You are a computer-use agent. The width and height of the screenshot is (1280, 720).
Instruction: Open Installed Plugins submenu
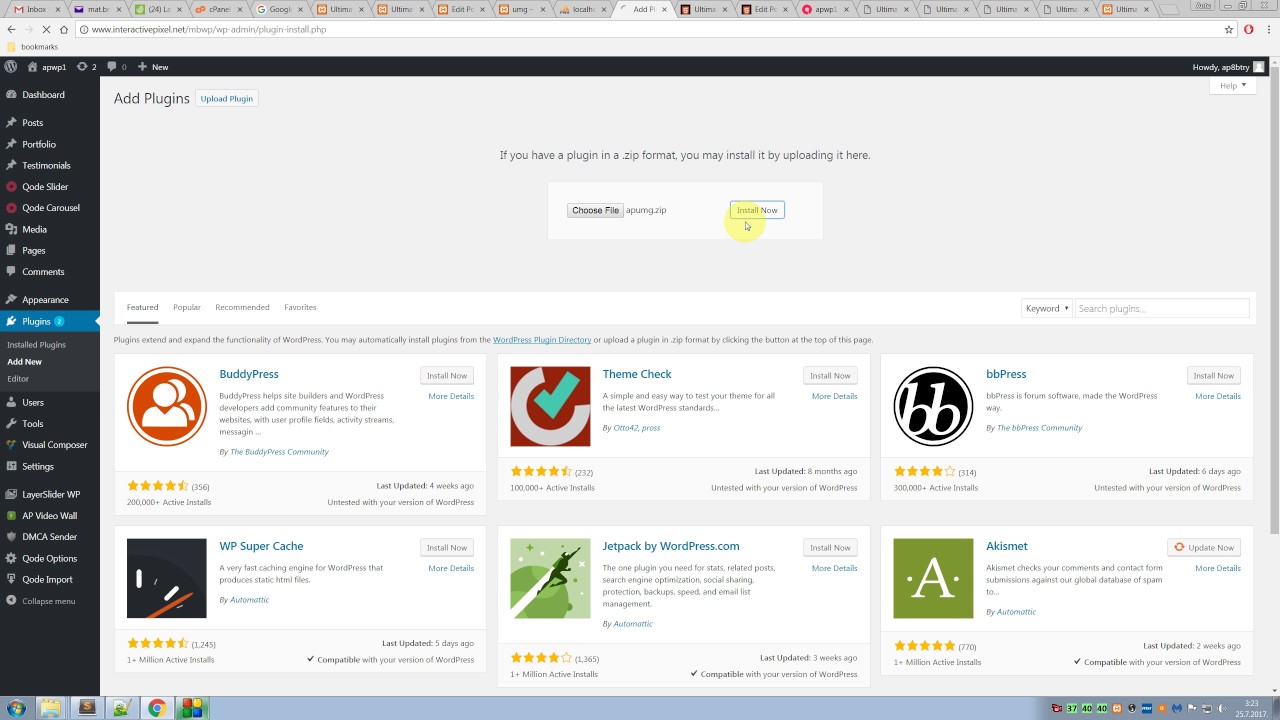tap(36, 345)
